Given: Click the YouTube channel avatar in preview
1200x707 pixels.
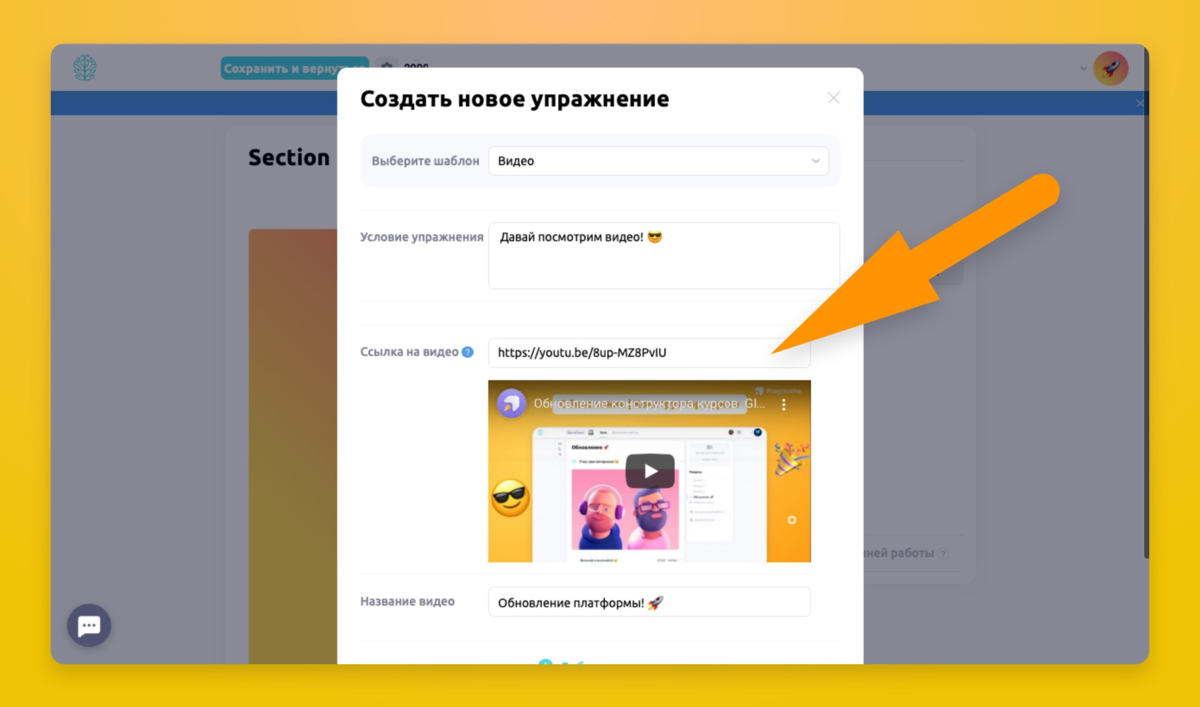Looking at the screenshot, I should pos(512,404).
